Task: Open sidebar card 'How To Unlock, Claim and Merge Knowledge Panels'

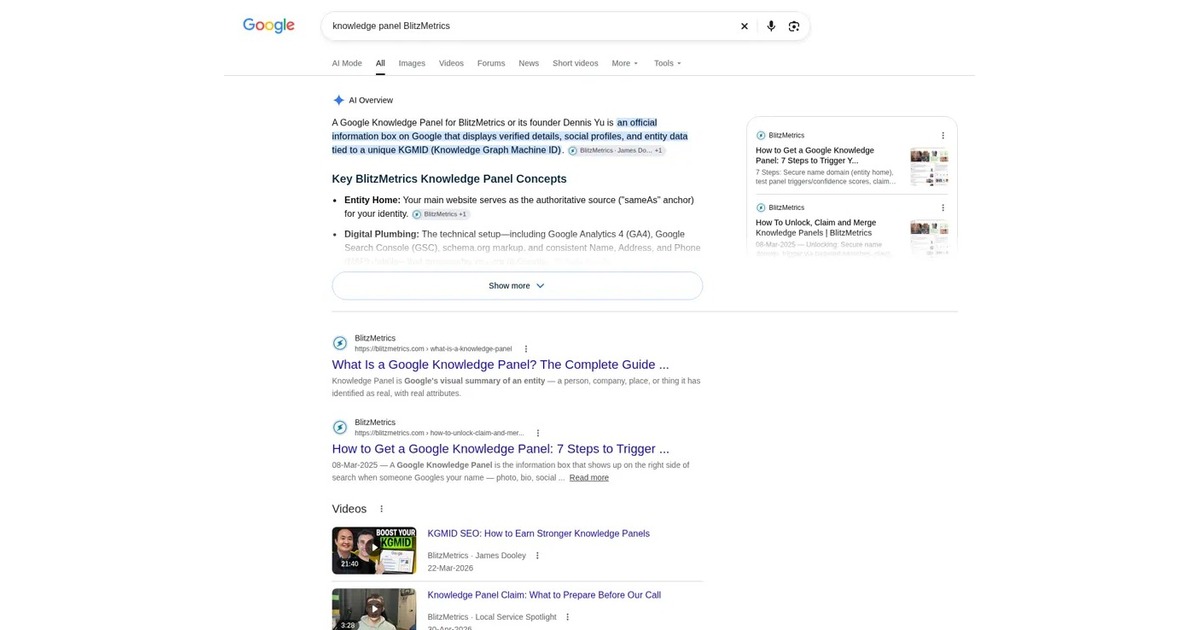Action: 814,227
